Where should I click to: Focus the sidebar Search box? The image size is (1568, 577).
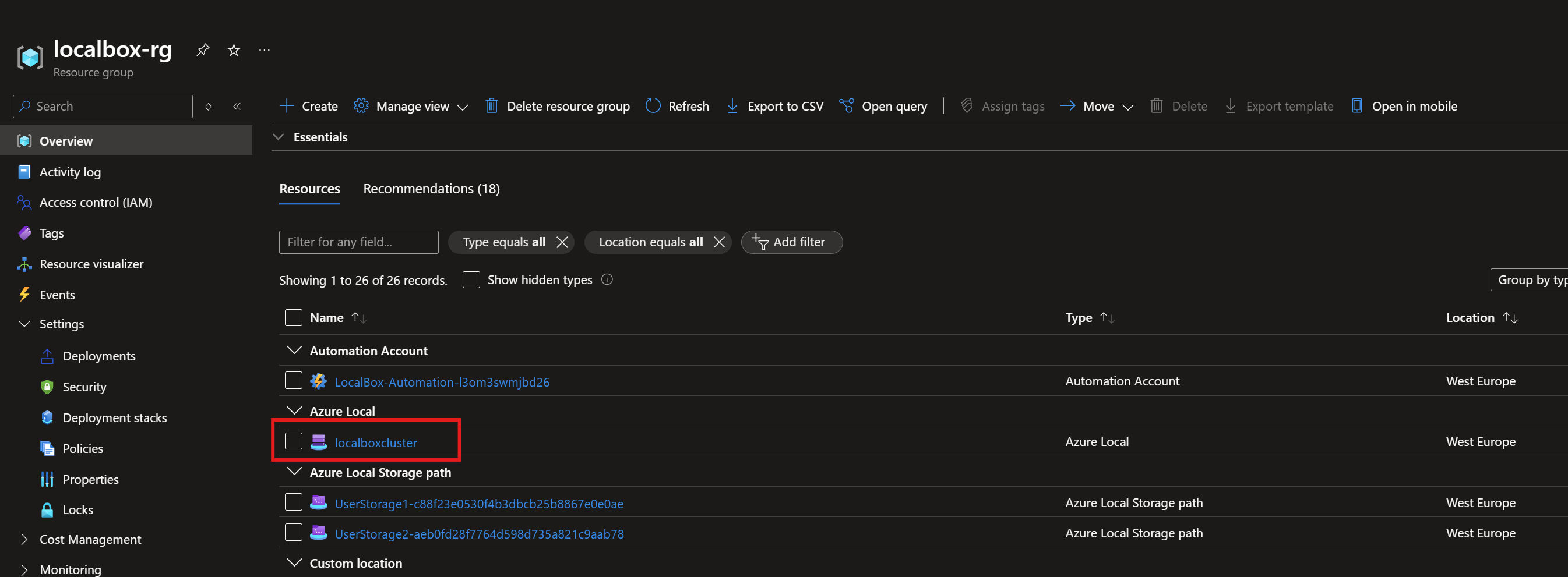point(103,107)
